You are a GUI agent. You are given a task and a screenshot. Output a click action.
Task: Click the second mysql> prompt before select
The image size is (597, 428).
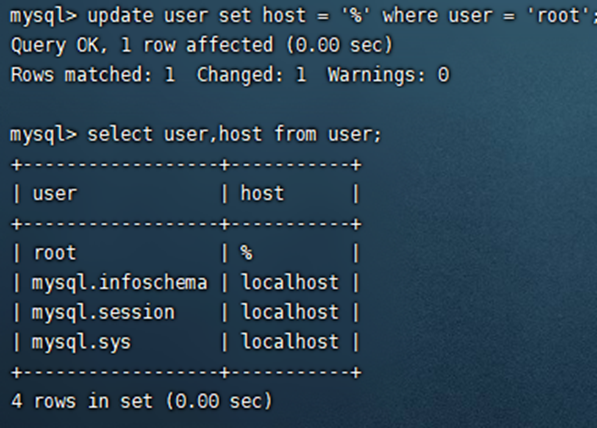tap(43, 135)
